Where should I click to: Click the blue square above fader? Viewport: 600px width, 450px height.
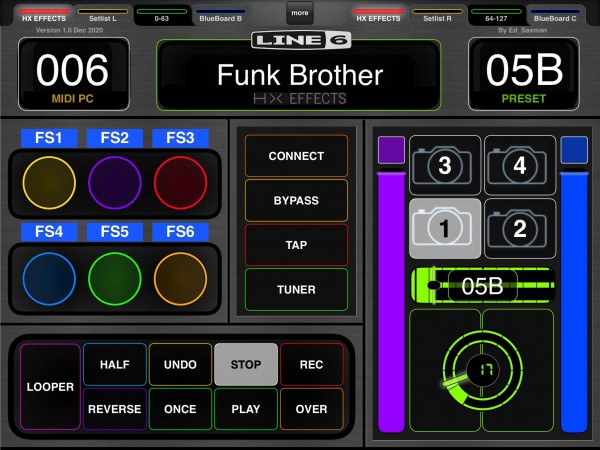574,150
